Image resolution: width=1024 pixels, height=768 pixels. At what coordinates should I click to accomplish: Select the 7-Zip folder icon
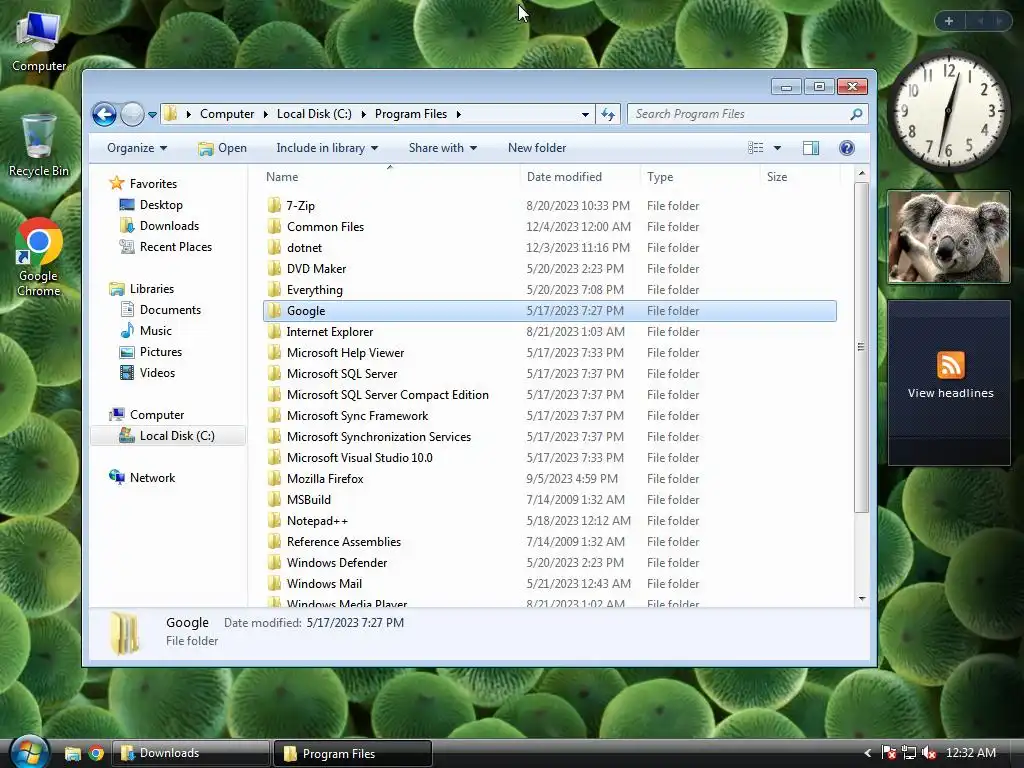[x=274, y=205]
